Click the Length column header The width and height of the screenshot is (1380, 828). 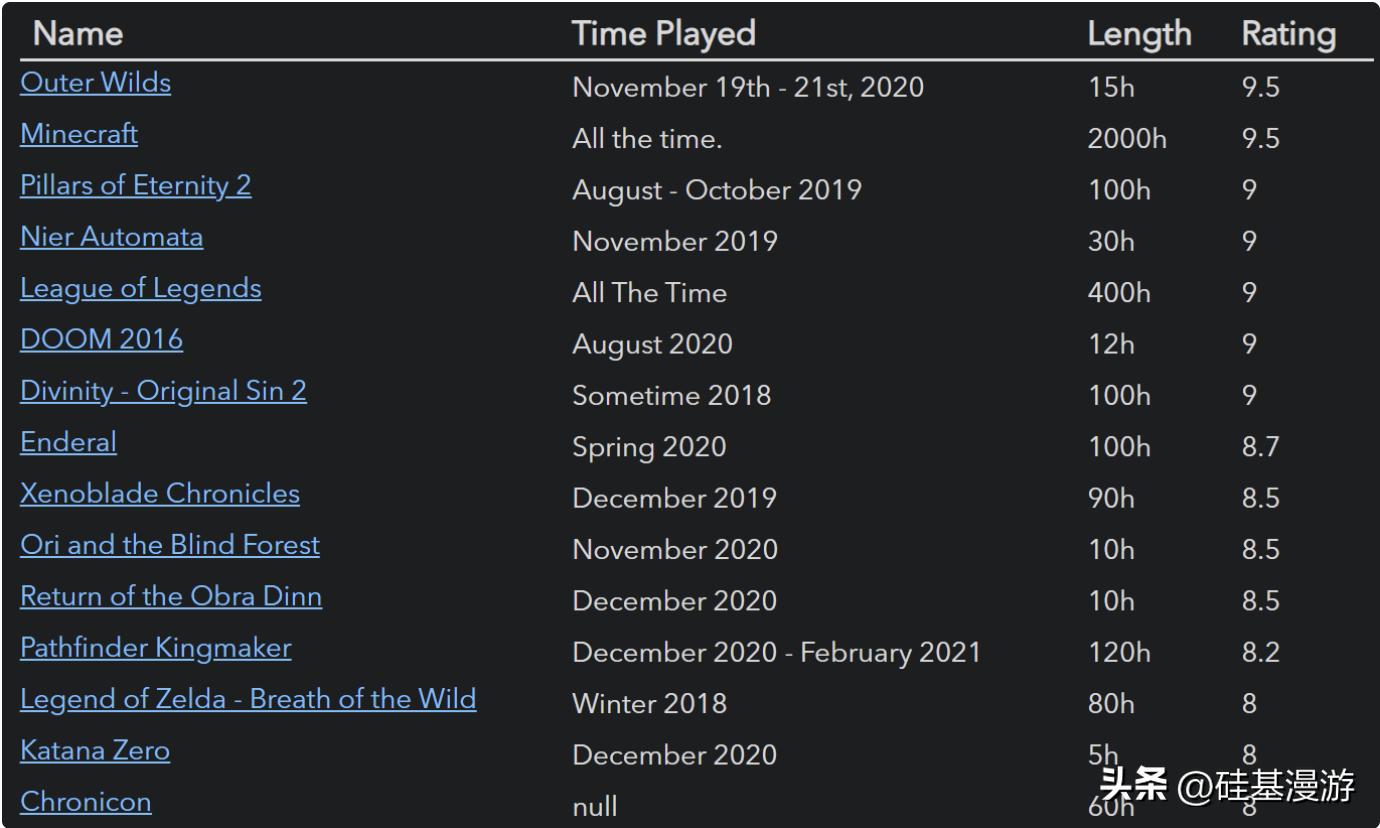1139,34
